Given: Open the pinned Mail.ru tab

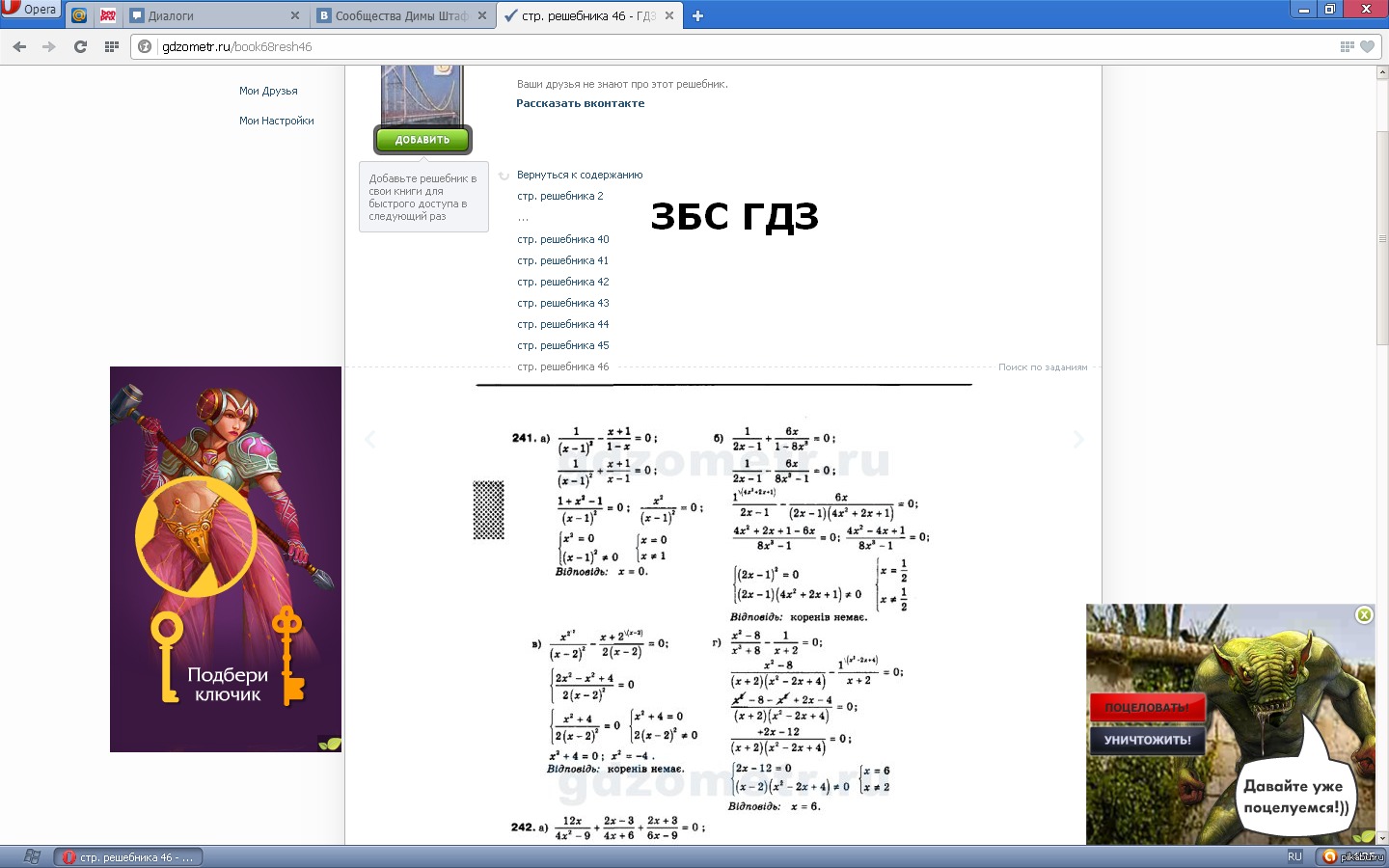Looking at the screenshot, I should click(x=79, y=15).
